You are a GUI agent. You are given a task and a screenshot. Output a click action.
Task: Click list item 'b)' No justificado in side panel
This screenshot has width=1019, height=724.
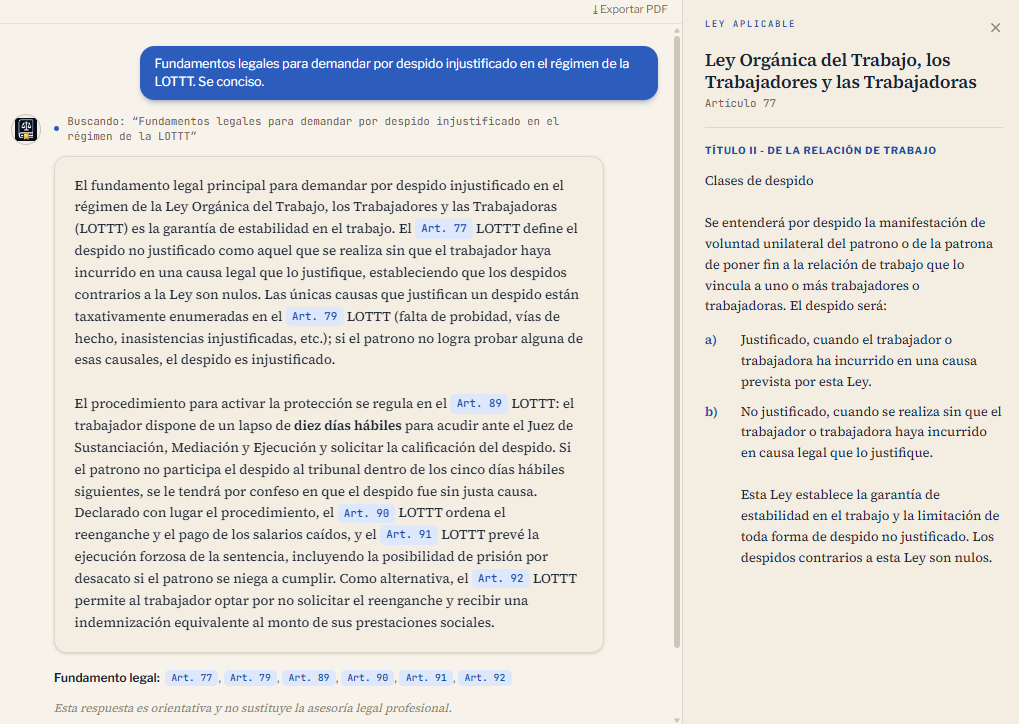point(853,432)
